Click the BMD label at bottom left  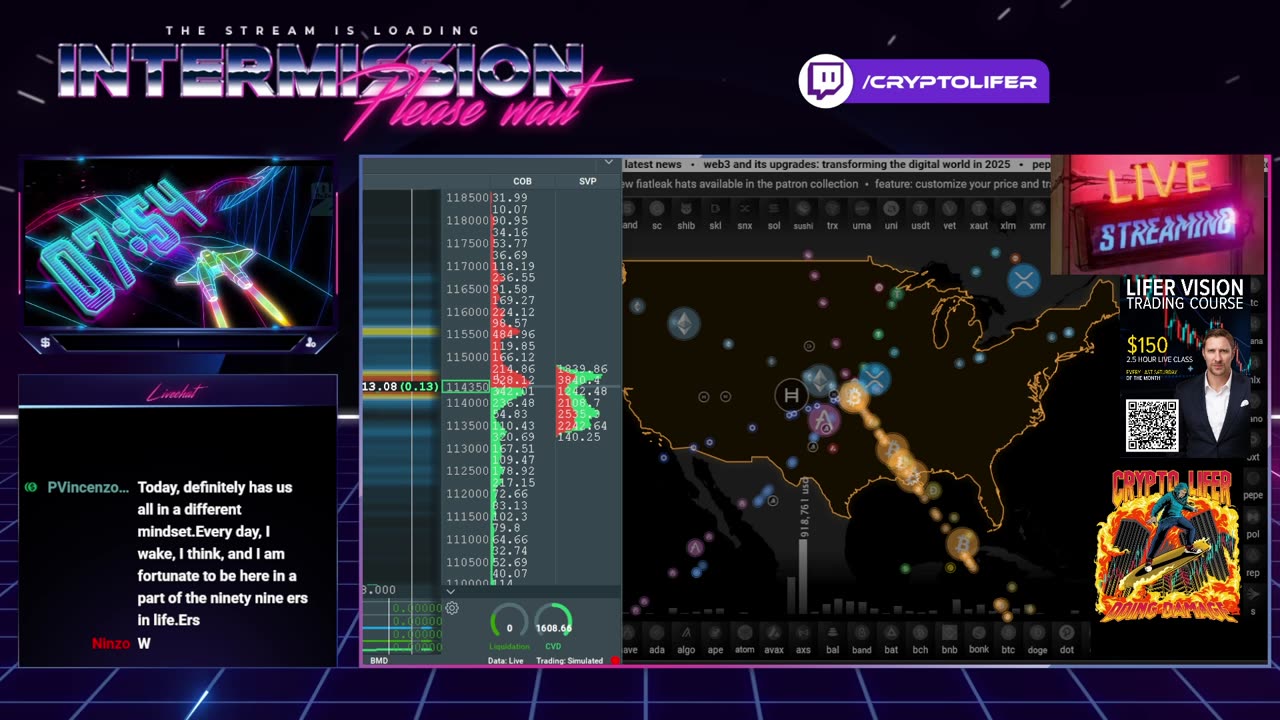point(379,661)
